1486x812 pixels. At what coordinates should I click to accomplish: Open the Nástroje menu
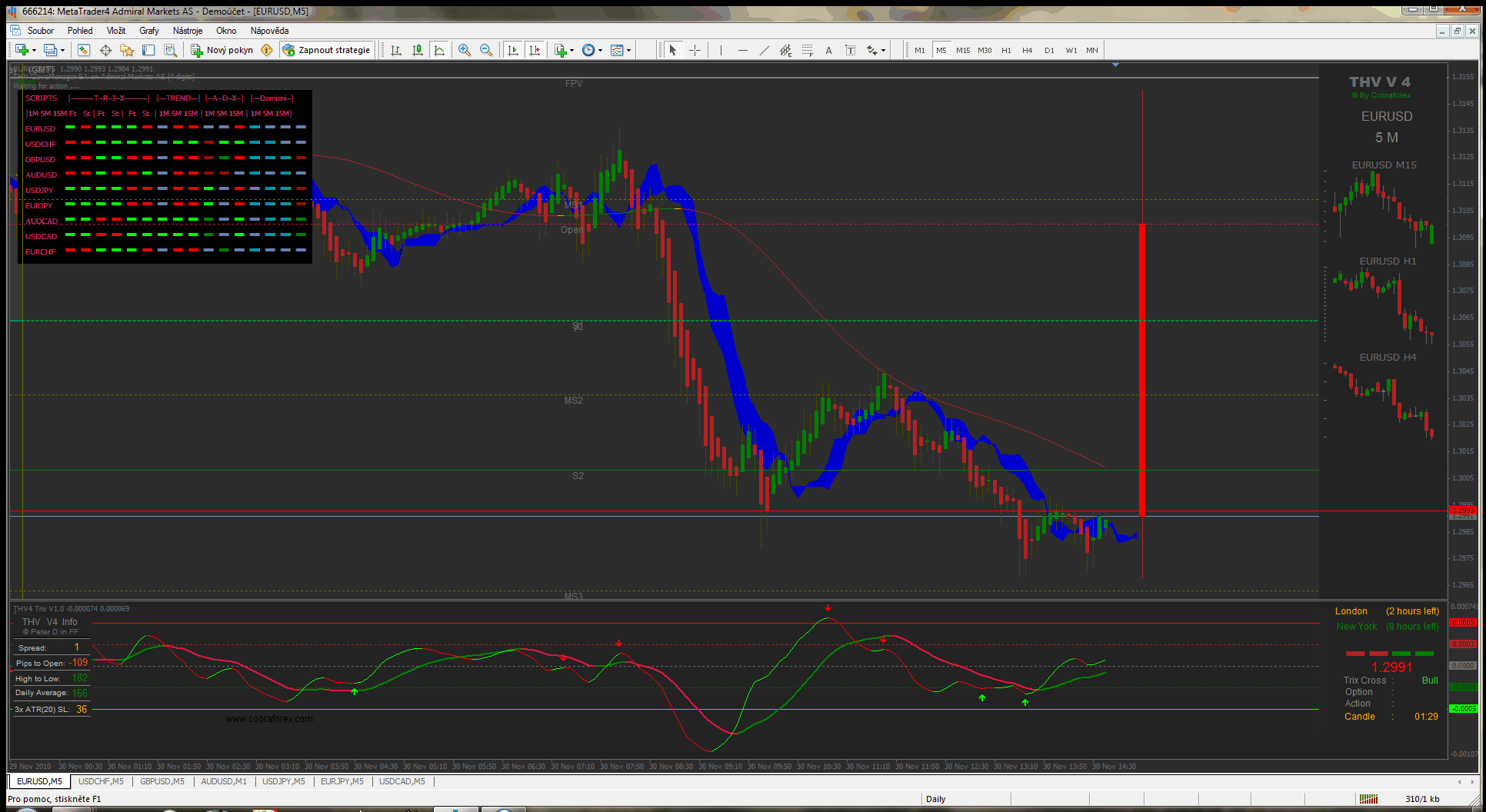(x=188, y=31)
